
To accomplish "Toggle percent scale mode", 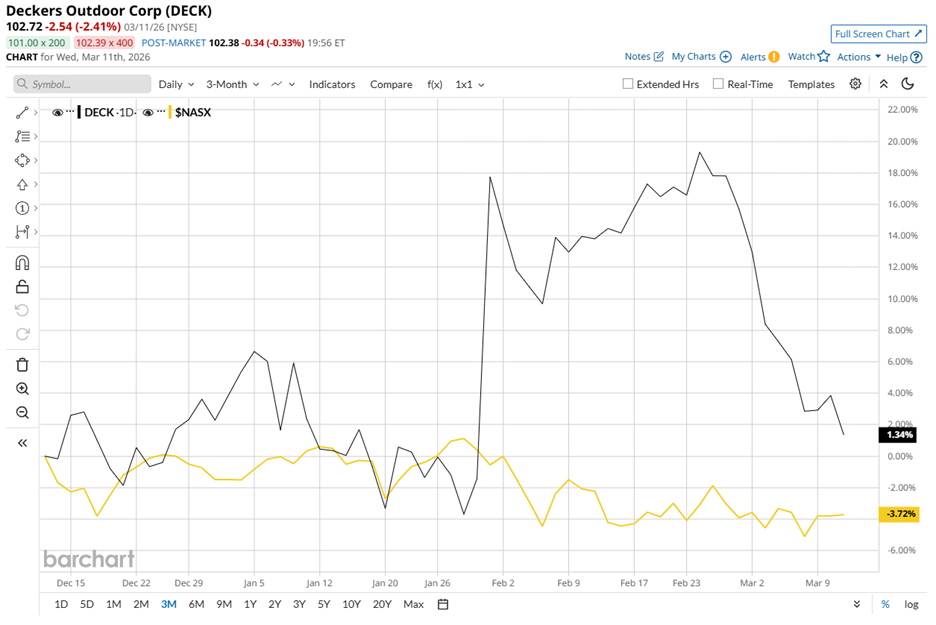I will click(x=885, y=604).
